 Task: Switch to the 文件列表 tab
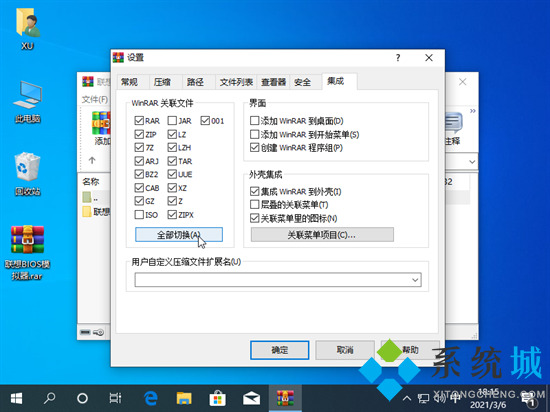(236, 82)
